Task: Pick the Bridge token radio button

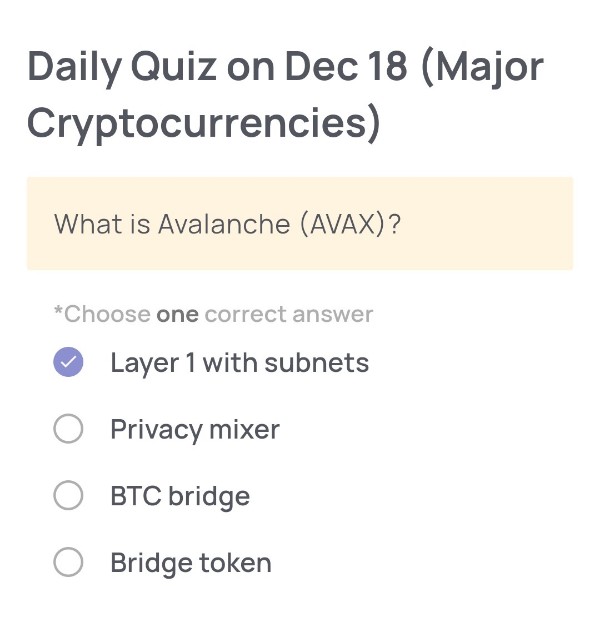Action: pyautogui.click(x=68, y=563)
